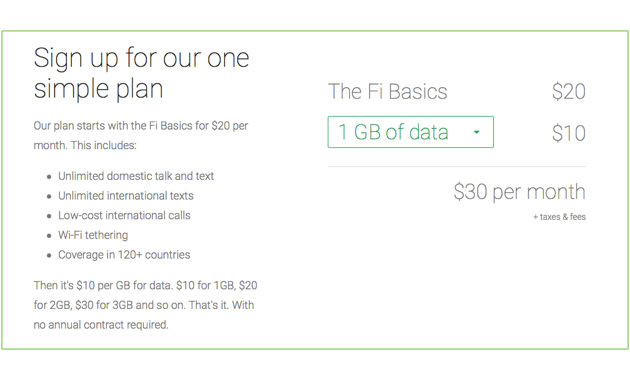The width and height of the screenshot is (630, 380).
Task: Click the bullet before Unlimited domestic talk
Action: click(x=49, y=177)
